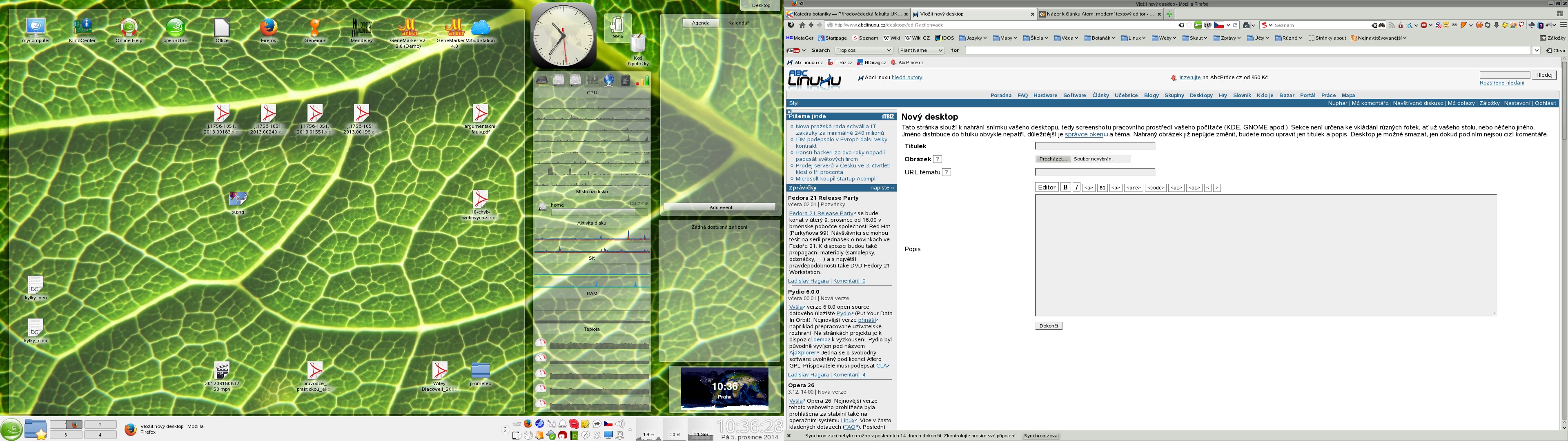The width and height of the screenshot is (1568, 441).
Task: Launch Mendeley from the desktop
Action: (x=361, y=31)
